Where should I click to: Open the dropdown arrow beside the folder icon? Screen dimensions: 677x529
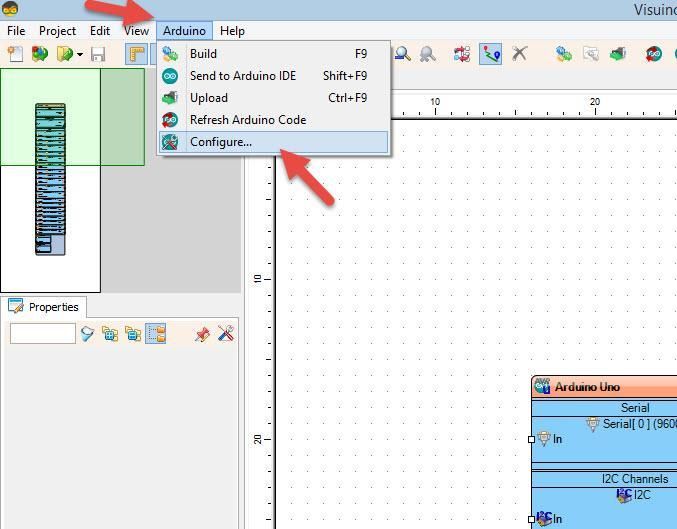click(80, 55)
